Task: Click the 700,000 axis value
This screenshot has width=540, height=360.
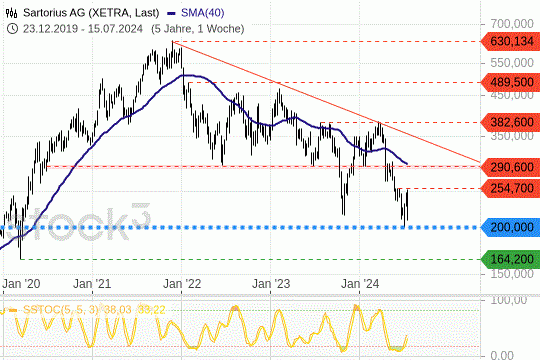Action: click(x=512, y=24)
